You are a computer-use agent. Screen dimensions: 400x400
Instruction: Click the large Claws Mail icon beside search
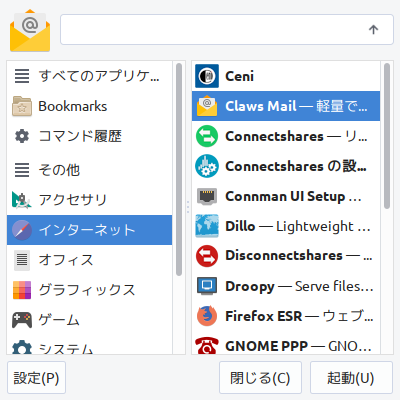click(x=30, y=30)
